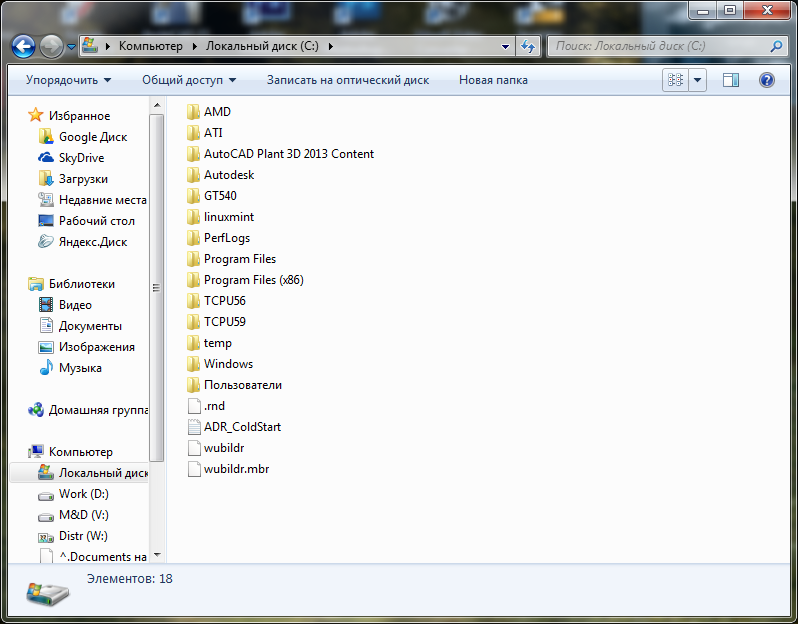Click the computer icon in address bar

[x=90, y=46]
